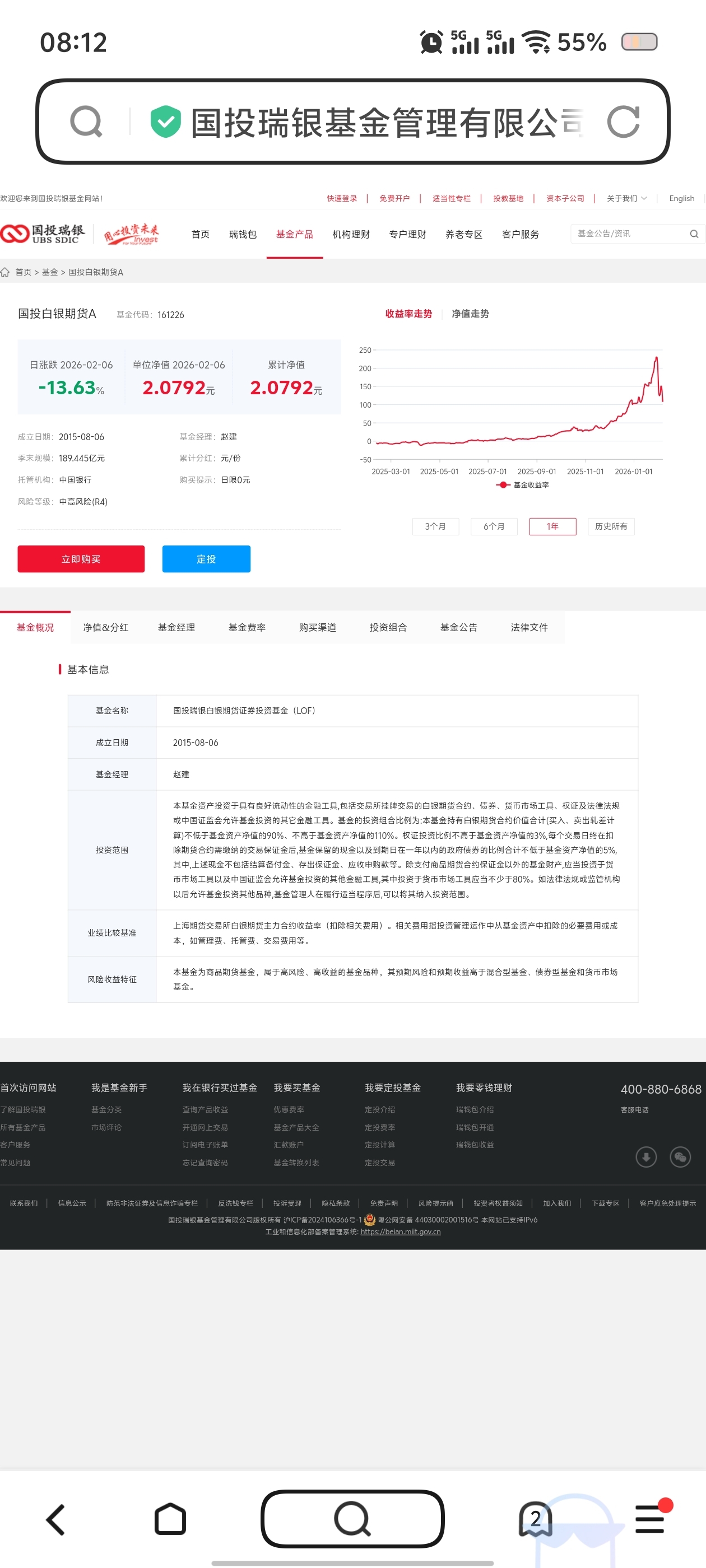This screenshot has width=706, height=1568.
Task: Tap the browser home icon
Action: 170,1519
